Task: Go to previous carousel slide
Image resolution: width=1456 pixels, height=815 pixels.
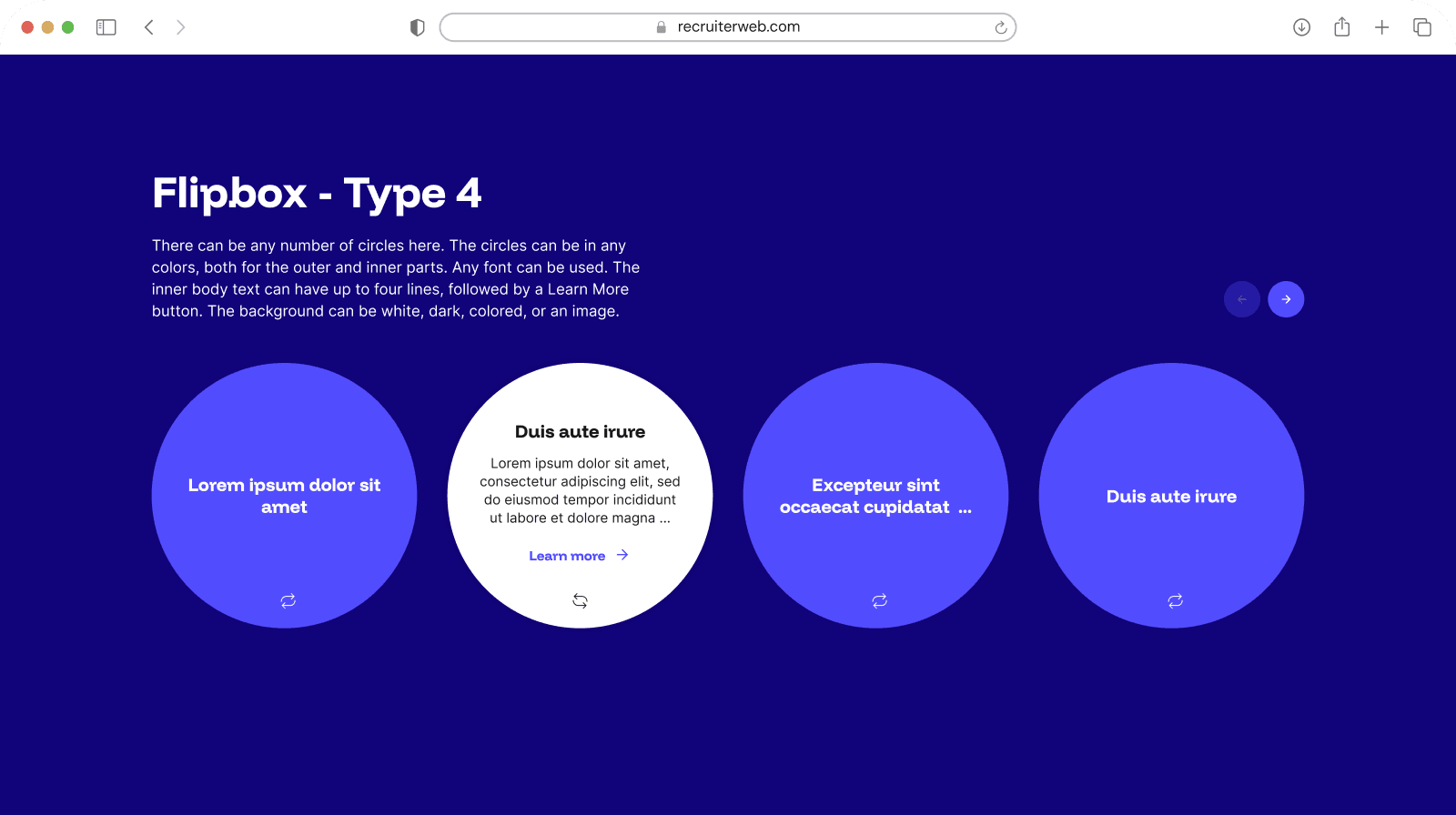Action: (x=1241, y=299)
